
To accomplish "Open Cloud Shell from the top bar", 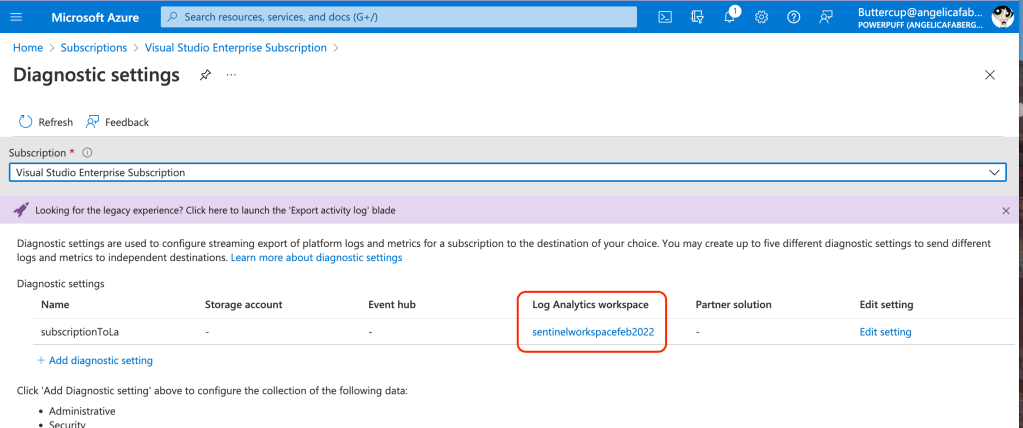I will pyautogui.click(x=665, y=17).
